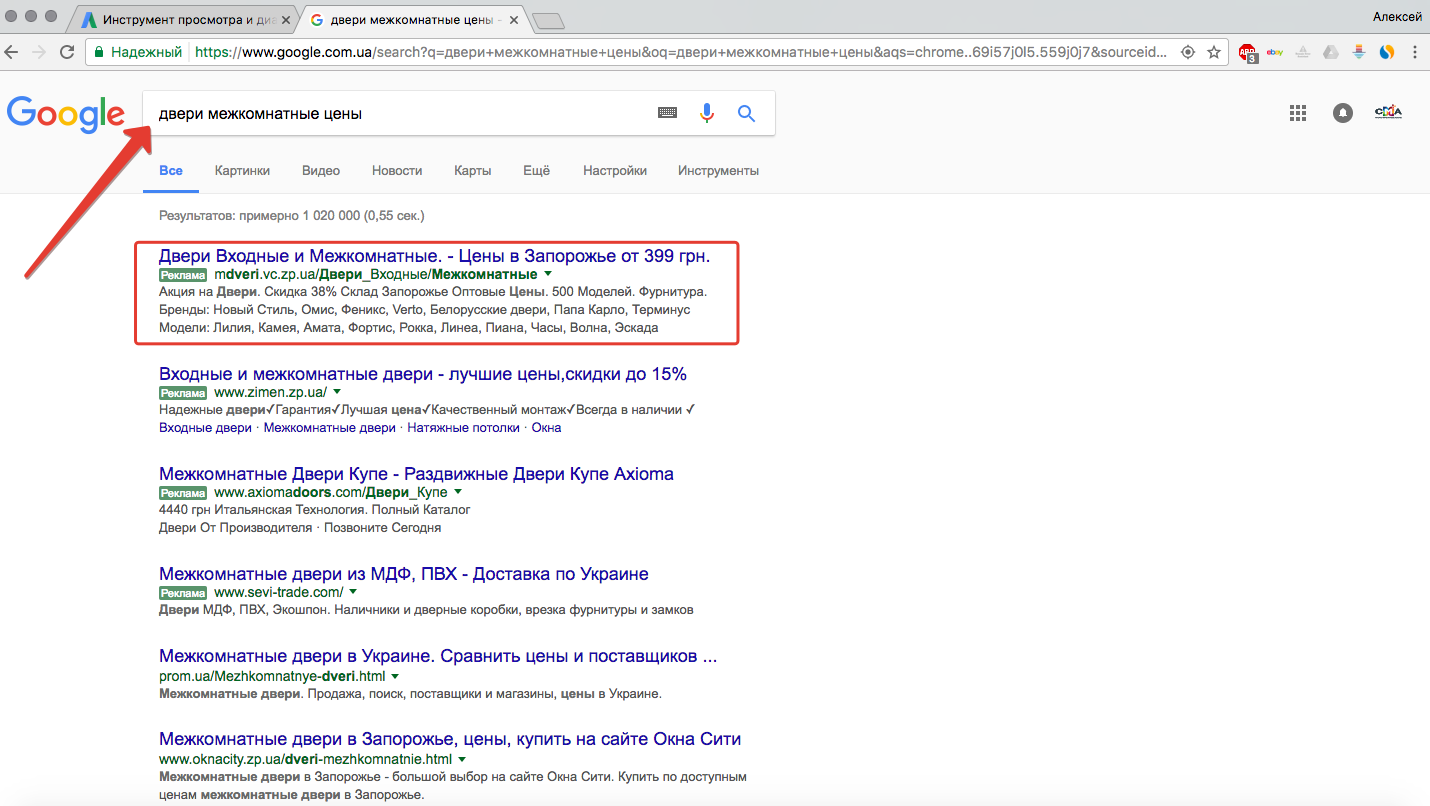Open Входные и межкомнатные двери ad title
Image resolution: width=1430 pixels, height=806 pixels.
423,374
